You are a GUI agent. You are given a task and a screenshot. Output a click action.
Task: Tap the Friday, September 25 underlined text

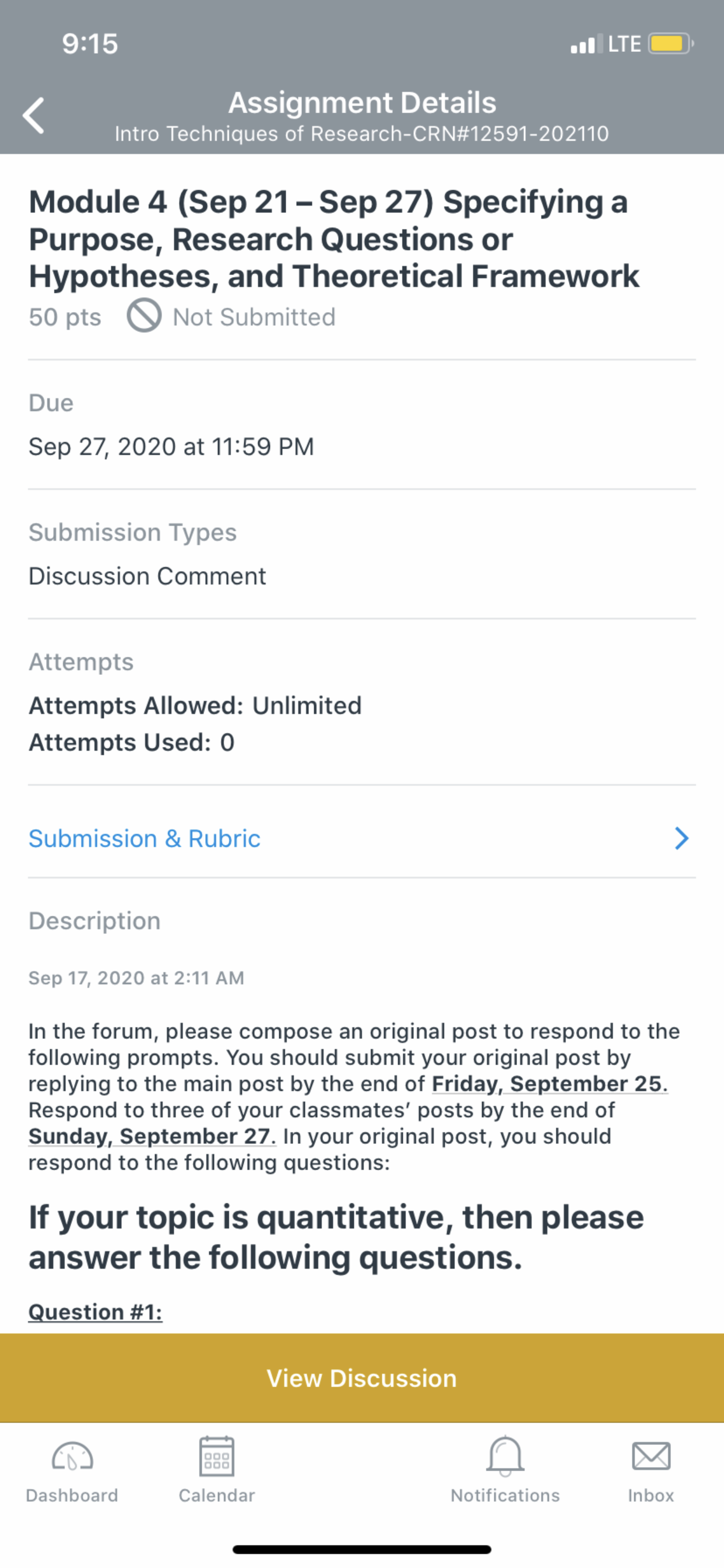550,1083
